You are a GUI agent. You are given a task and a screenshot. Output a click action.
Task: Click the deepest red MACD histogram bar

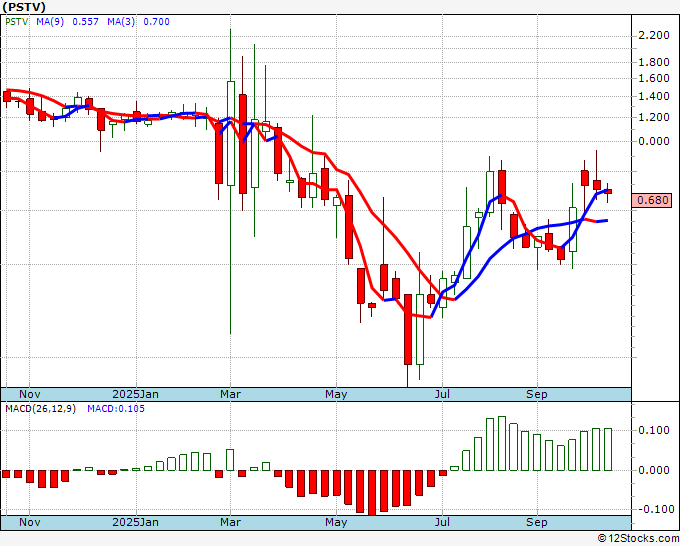373,492
